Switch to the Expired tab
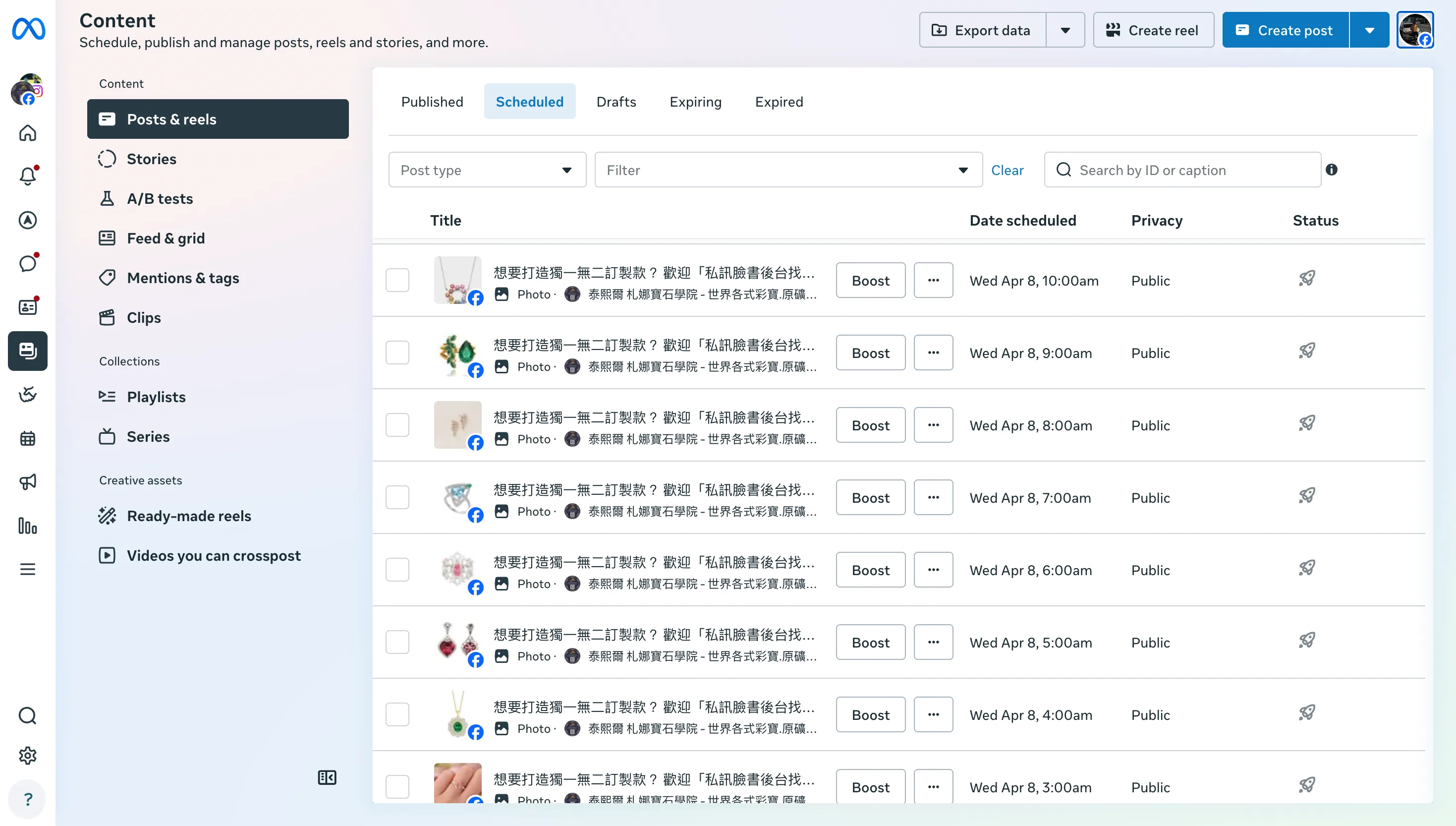Viewport: 1456px width, 826px height. pos(779,102)
